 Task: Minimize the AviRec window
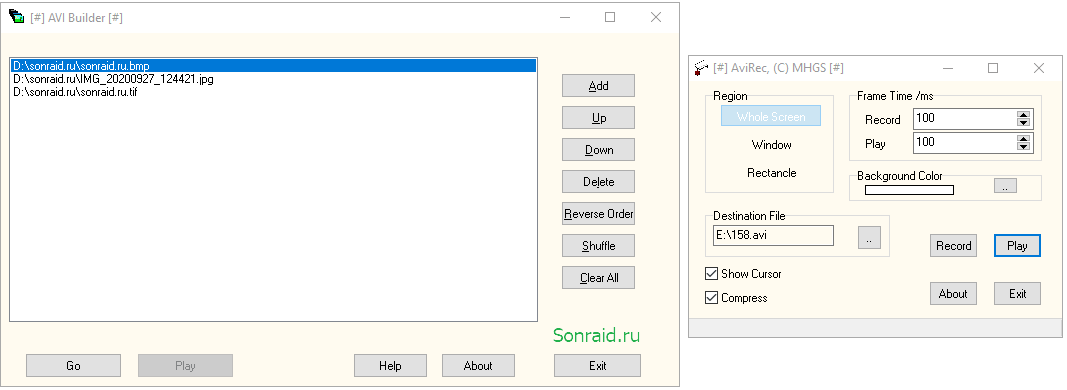click(x=947, y=67)
